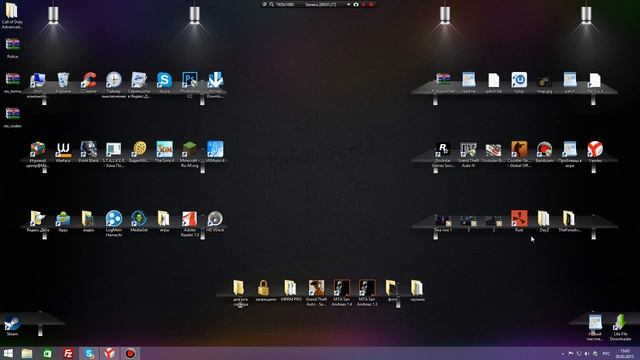The height and width of the screenshot is (360, 640).
Task: Launch MTA San Andreas 1.3 shortcut
Action: click(x=367, y=288)
